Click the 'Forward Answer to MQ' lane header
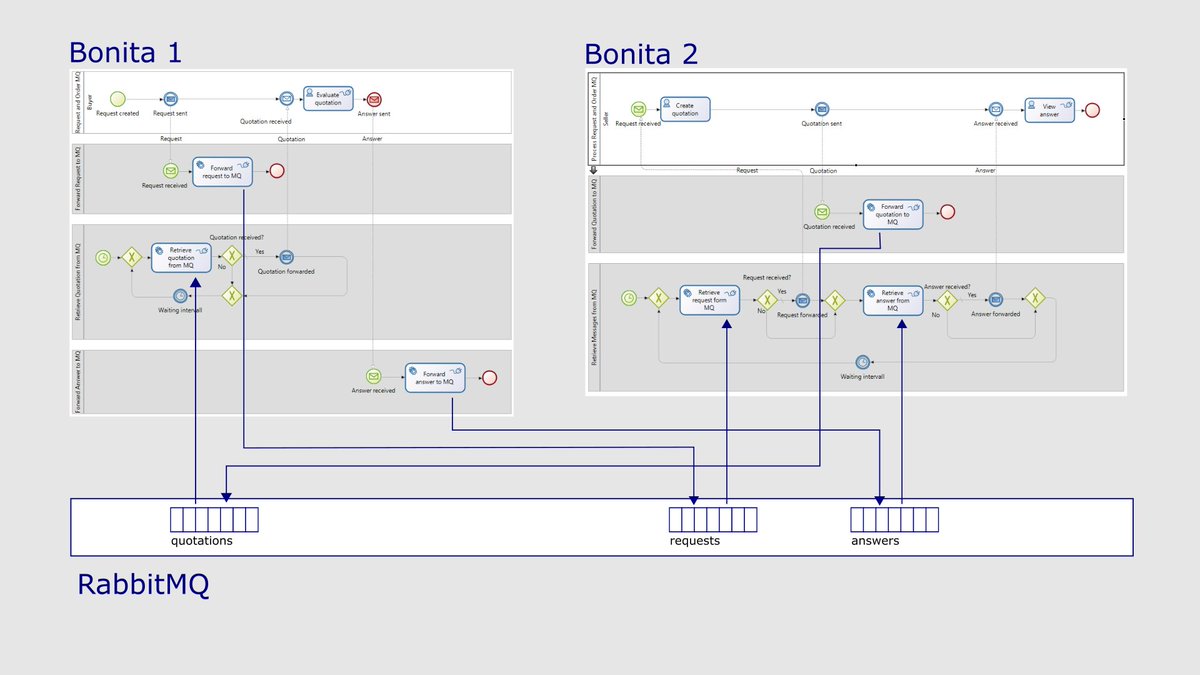The height and width of the screenshot is (675, 1200). click(x=78, y=381)
